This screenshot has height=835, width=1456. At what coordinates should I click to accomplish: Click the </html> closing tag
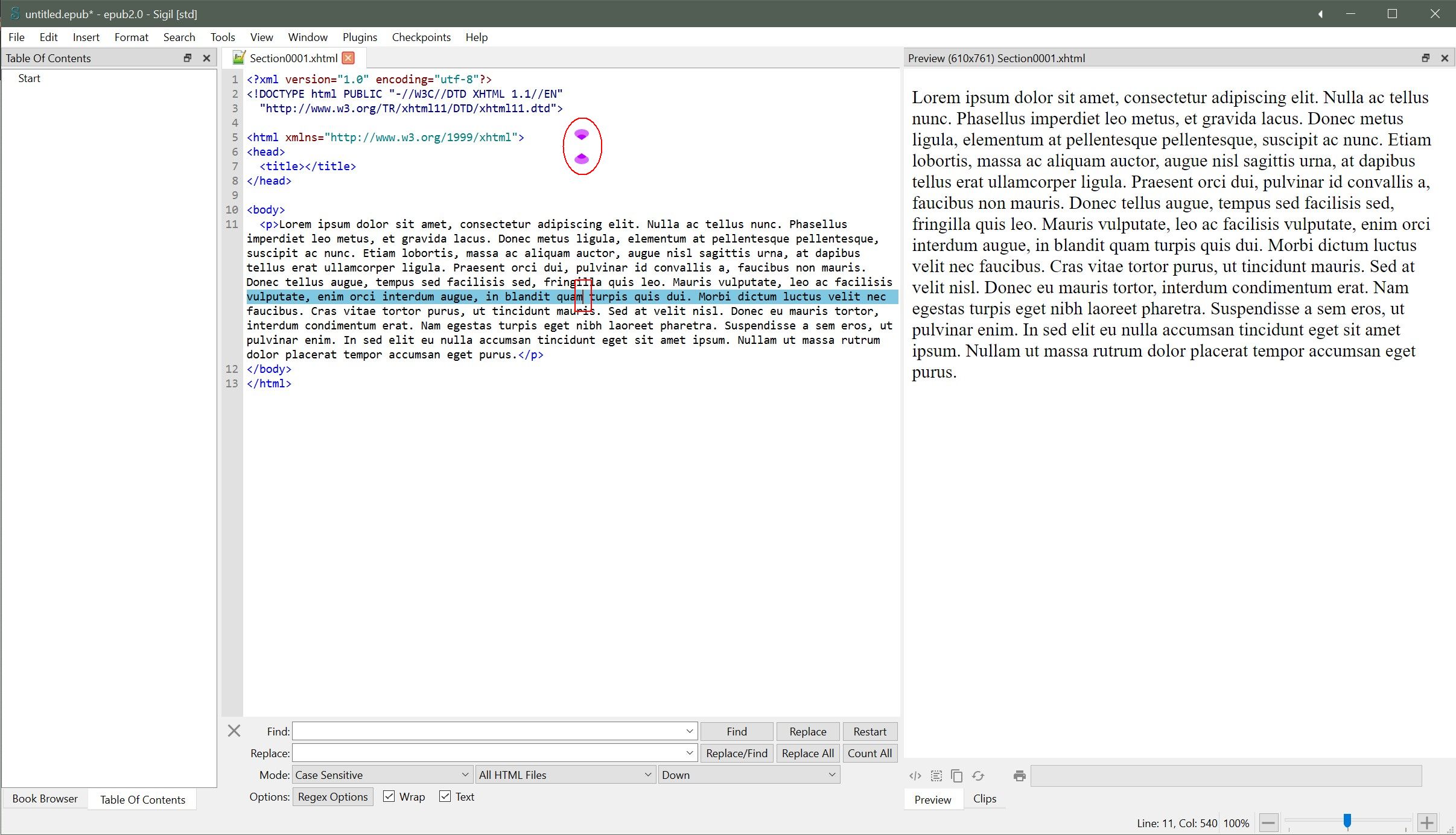[269, 383]
